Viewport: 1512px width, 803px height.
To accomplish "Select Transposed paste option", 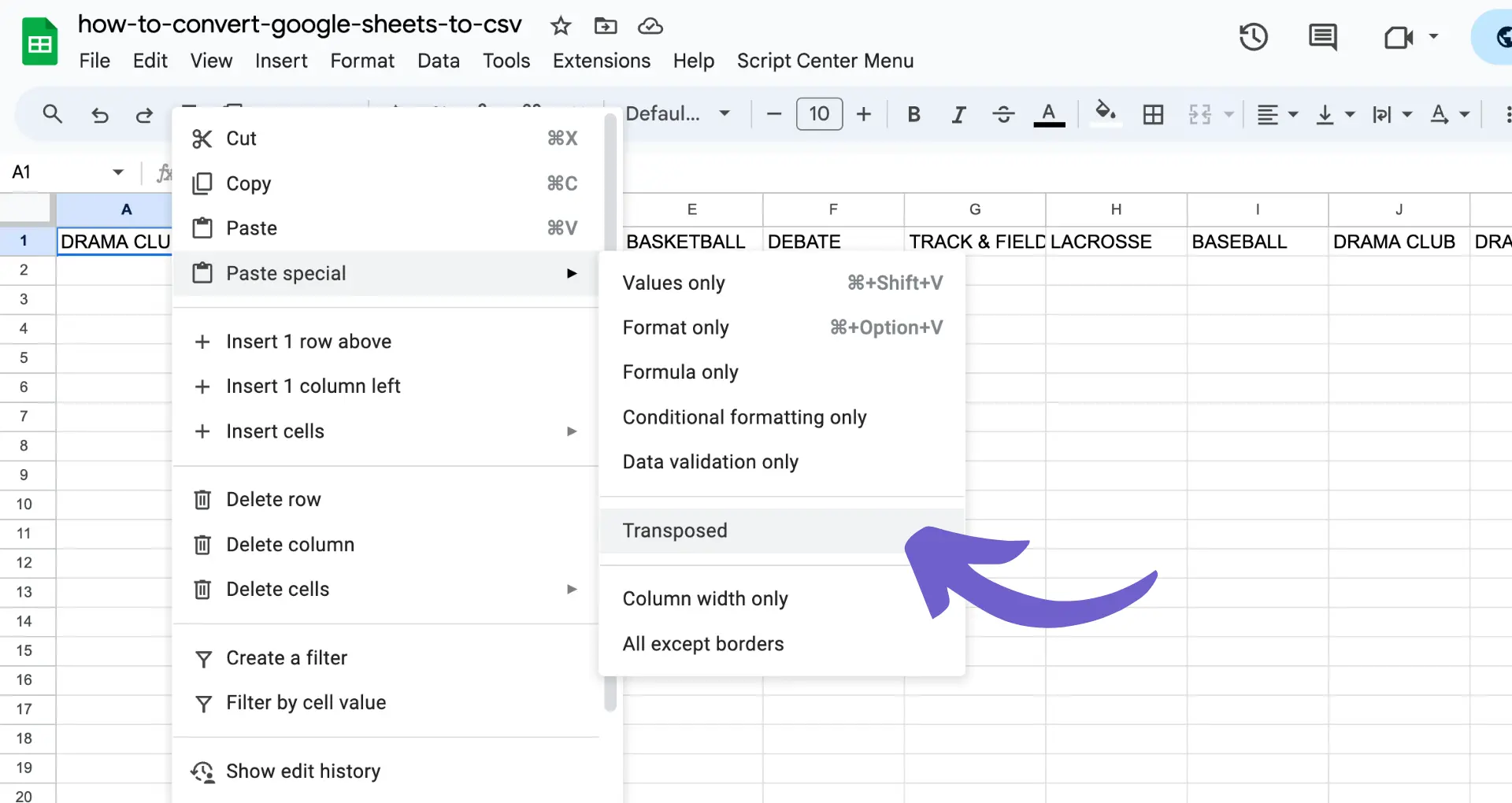I will click(782, 531).
